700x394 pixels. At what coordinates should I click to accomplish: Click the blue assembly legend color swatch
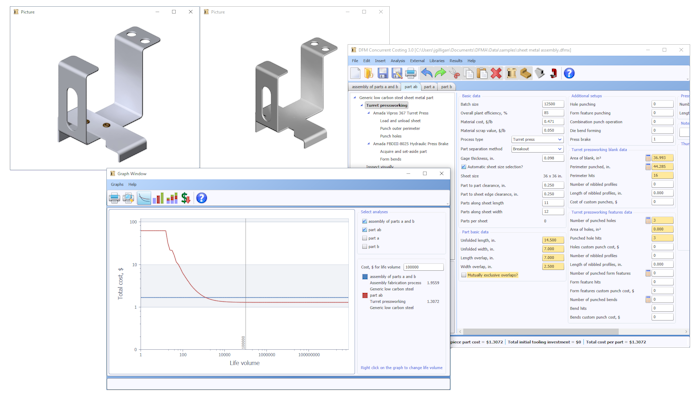[x=365, y=277]
